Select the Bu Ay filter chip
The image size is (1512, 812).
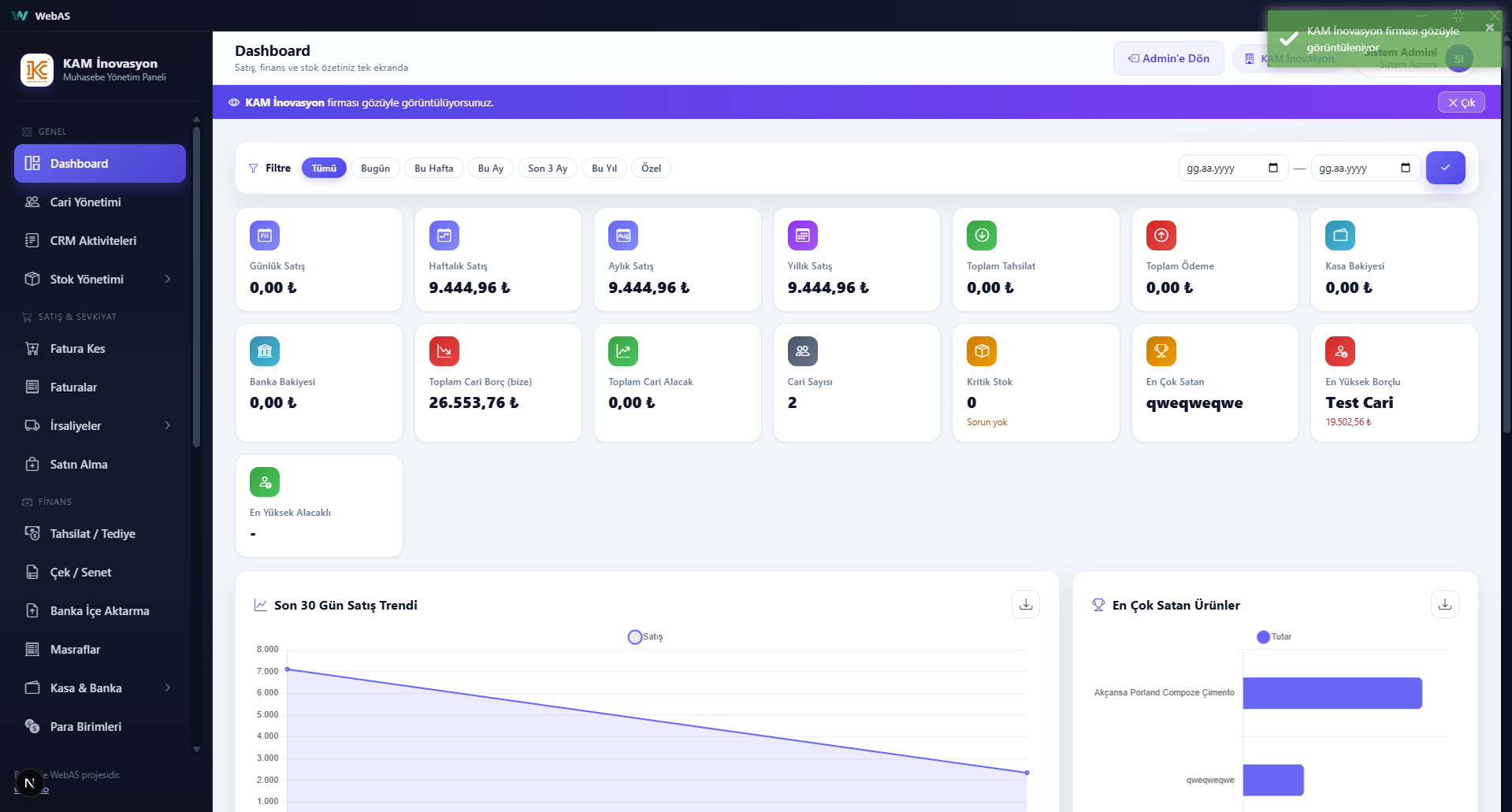click(x=491, y=168)
